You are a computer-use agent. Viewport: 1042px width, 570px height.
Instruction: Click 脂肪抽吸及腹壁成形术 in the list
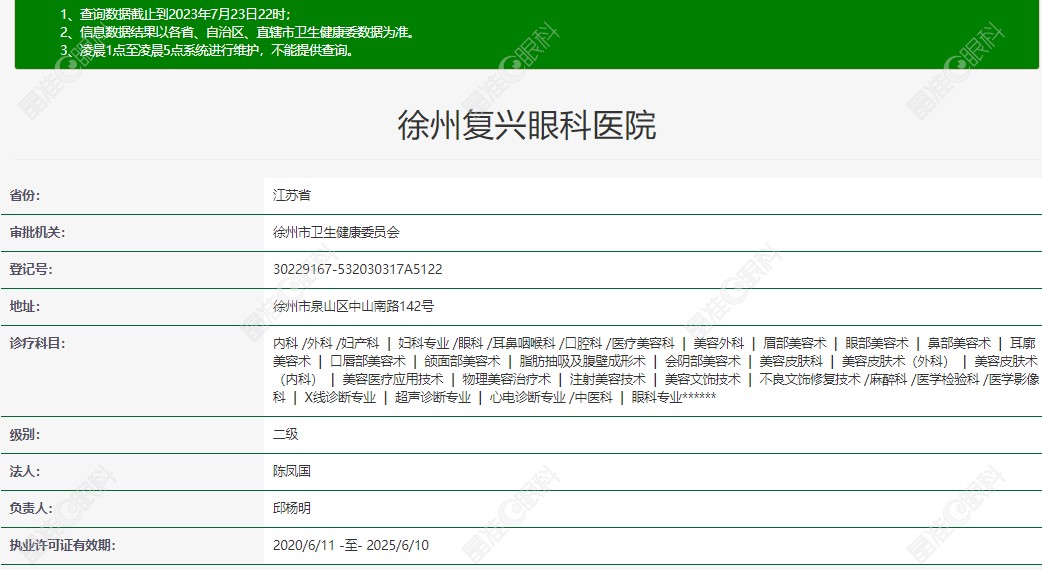[582, 361]
